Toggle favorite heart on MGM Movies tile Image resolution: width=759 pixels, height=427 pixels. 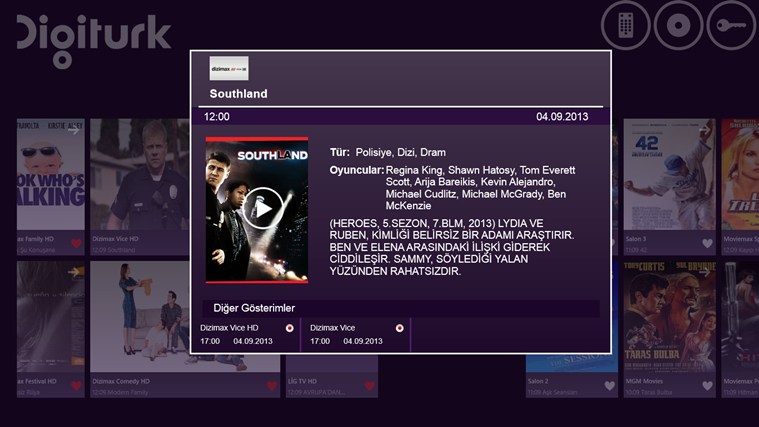tap(707, 386)
